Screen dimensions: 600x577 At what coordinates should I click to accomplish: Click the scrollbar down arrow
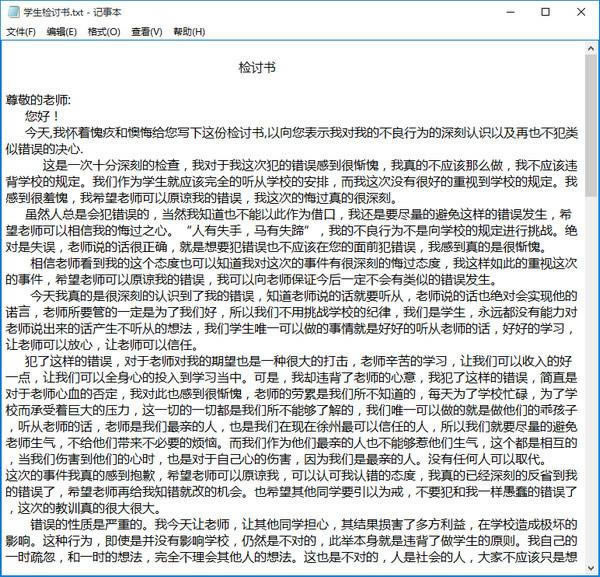pos(590,568)
